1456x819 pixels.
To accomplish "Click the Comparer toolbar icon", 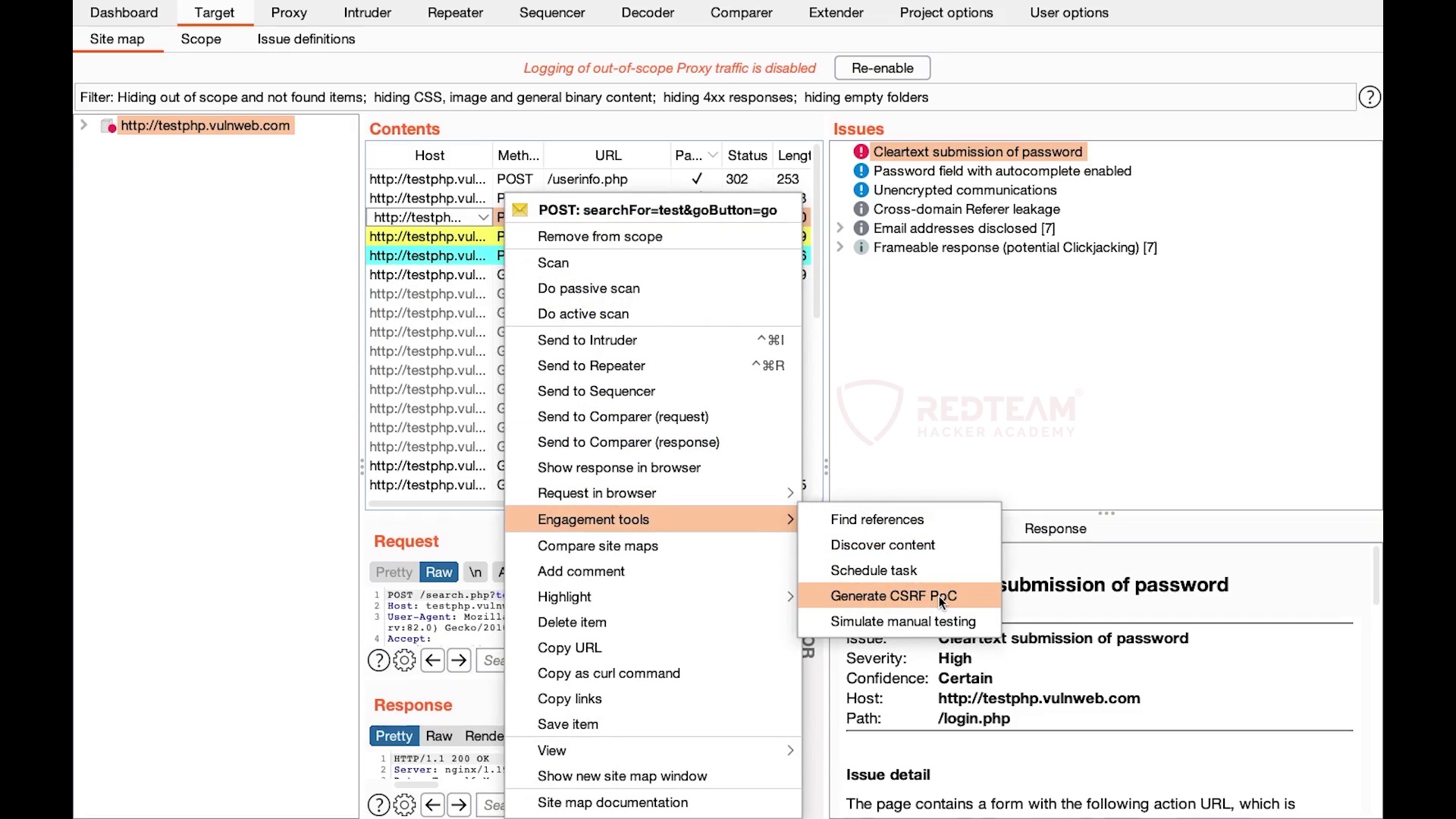I will tap(741, 12).
